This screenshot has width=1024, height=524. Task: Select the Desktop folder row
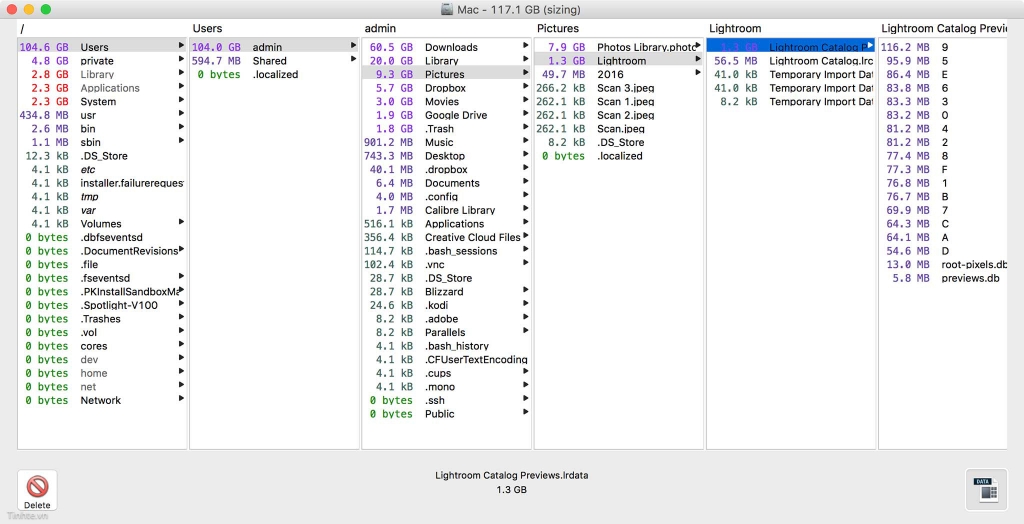447,156
